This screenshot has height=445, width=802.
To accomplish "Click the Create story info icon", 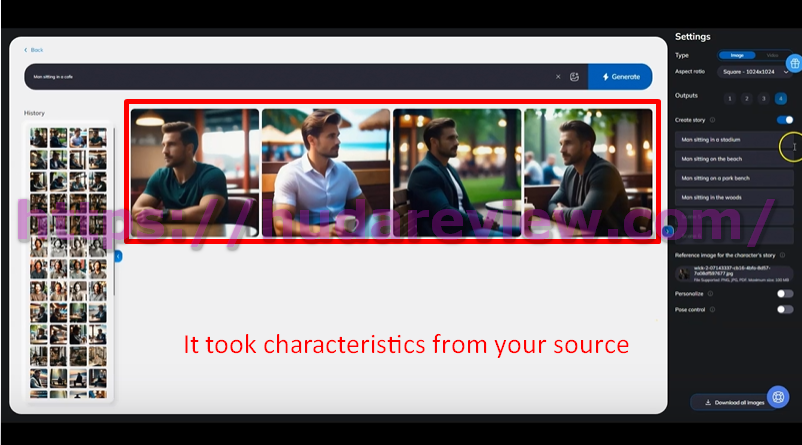I will (x=712, y=120).
